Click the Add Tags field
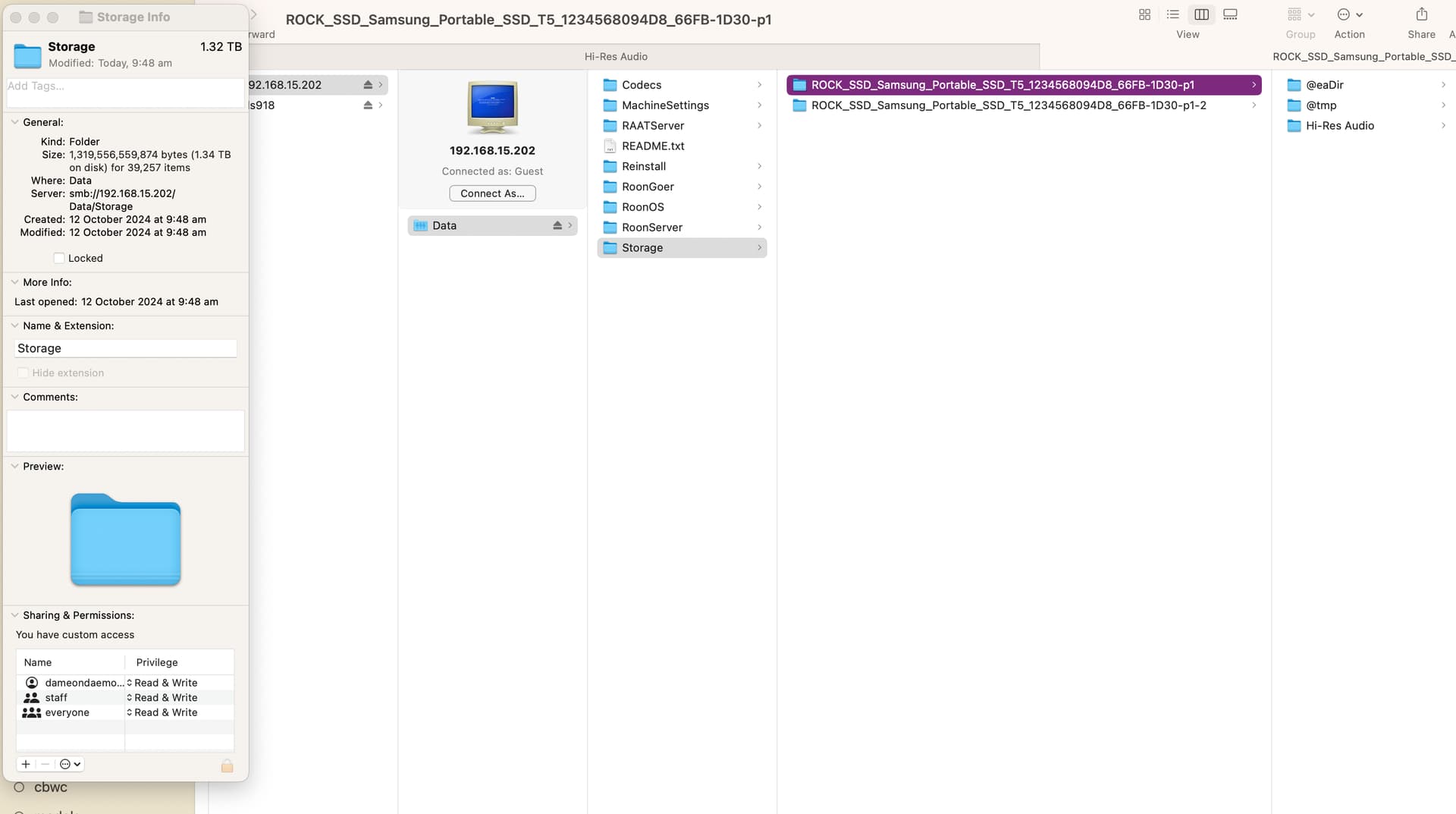1456x814 pixels. click(x=125, y=93)
